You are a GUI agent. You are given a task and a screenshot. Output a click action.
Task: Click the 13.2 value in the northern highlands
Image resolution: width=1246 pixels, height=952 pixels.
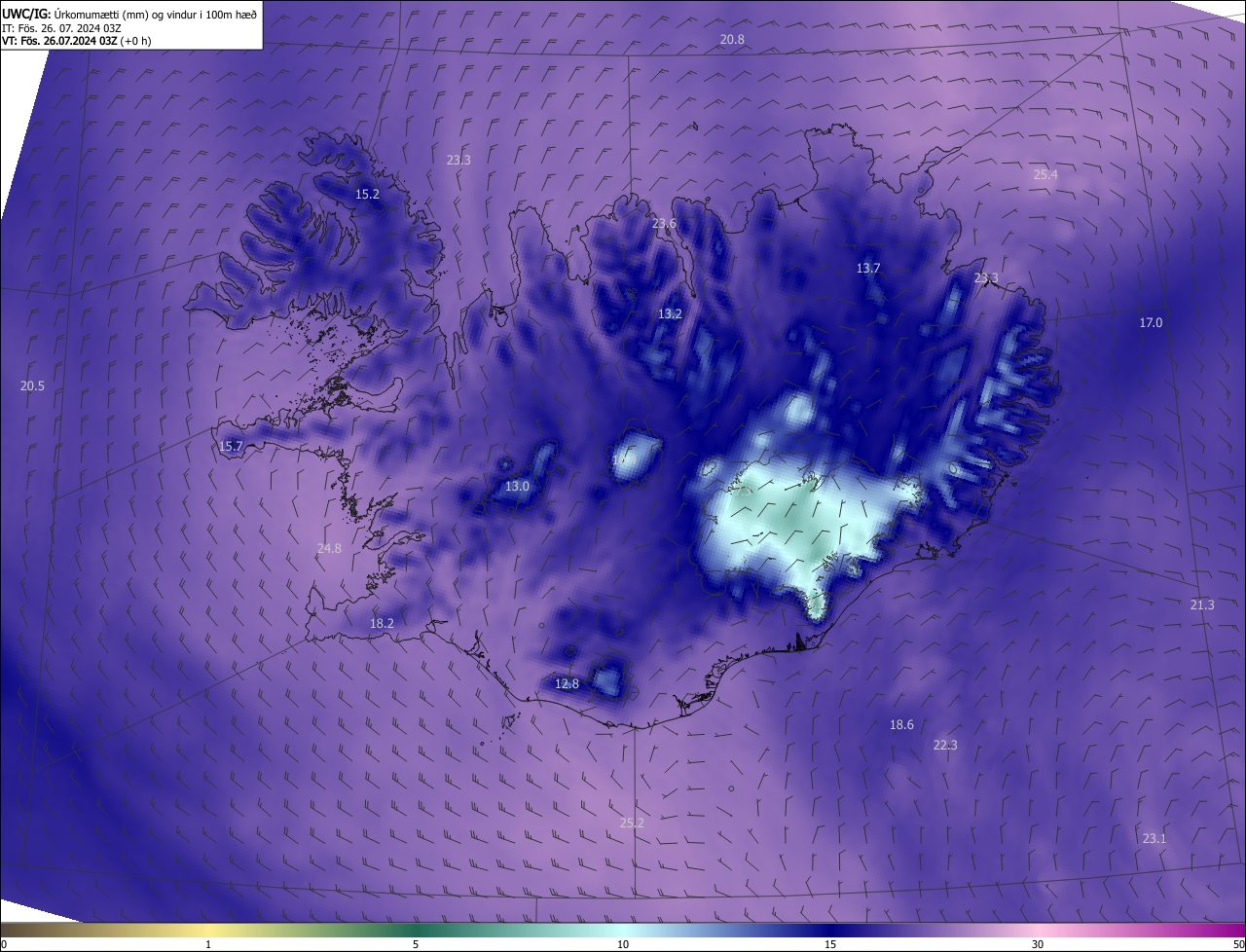coord(670,314)
